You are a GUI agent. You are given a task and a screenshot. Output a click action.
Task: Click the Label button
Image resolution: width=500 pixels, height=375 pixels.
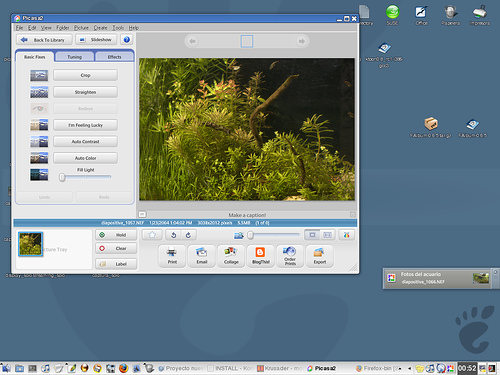pos(116,264)
